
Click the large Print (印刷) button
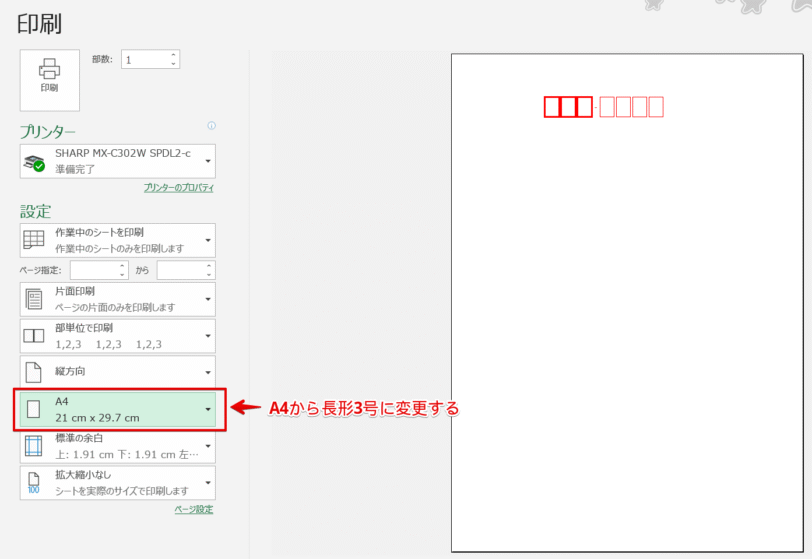pyautogui.click(x=50, y=80)
